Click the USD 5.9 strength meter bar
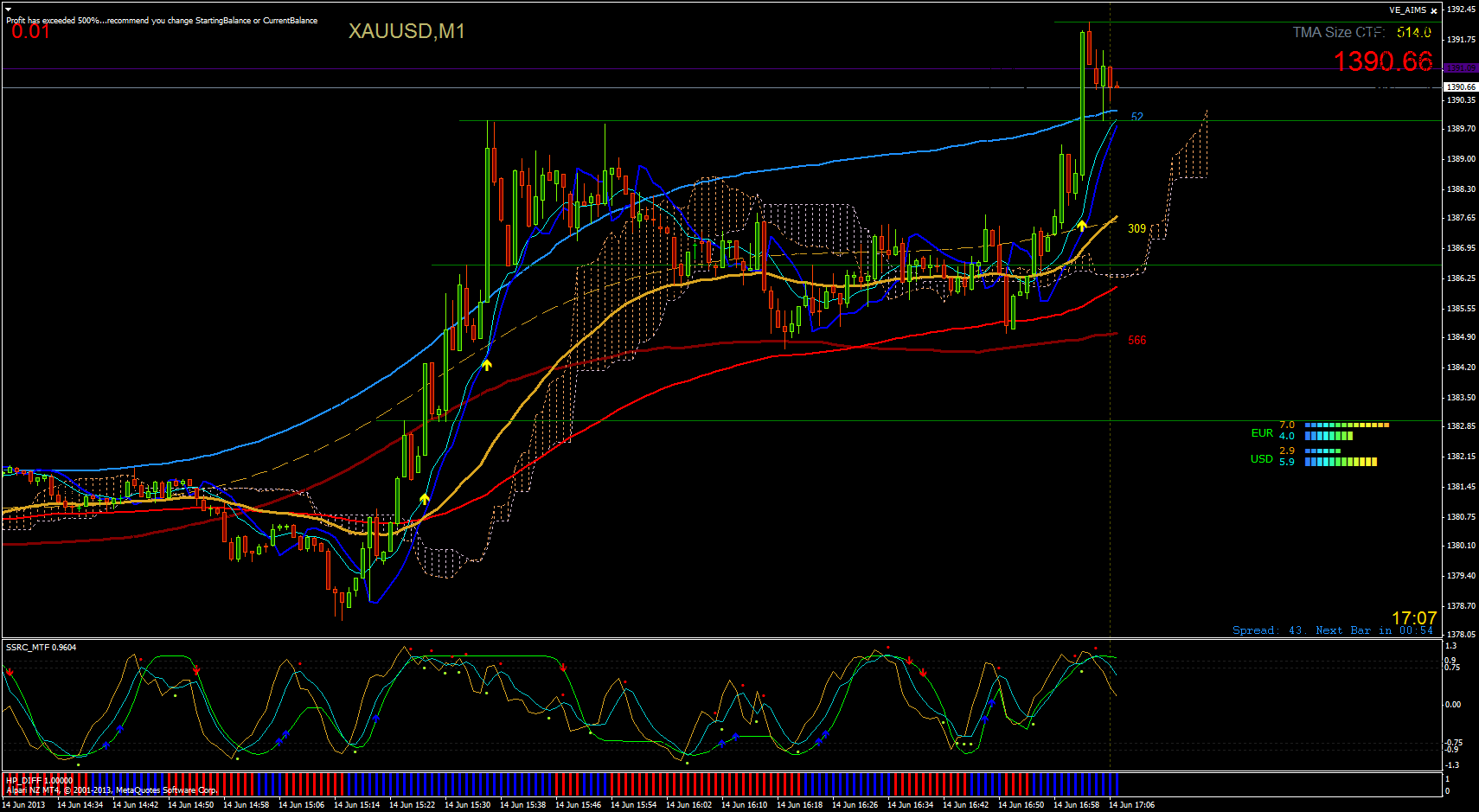Viewport: 1479px width, 812px height. pos(1341,462)
